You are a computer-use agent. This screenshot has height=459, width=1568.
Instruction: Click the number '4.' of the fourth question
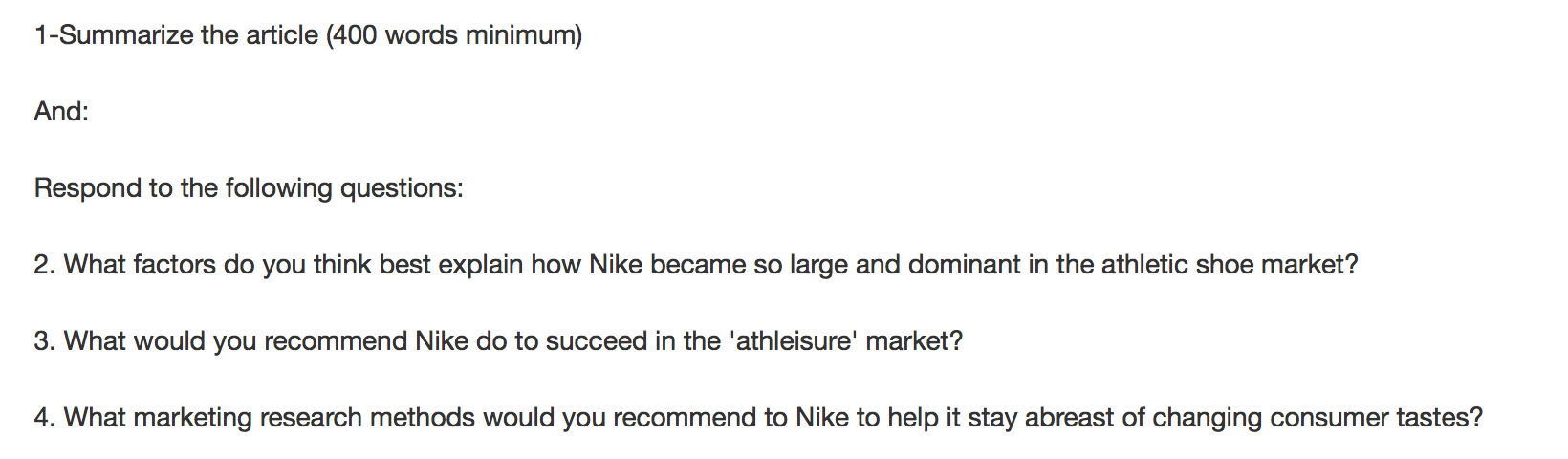click(45, 418)
